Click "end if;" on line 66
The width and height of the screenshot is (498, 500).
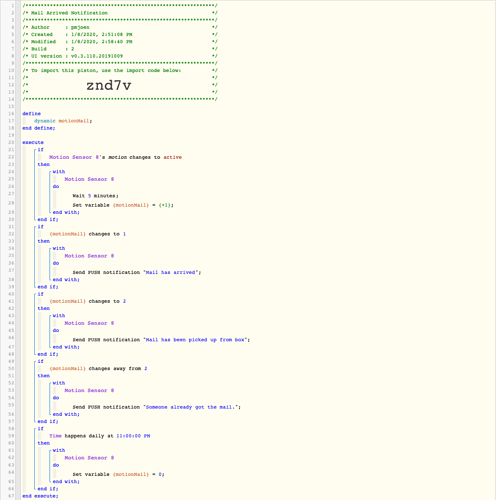tap(48, 489)
